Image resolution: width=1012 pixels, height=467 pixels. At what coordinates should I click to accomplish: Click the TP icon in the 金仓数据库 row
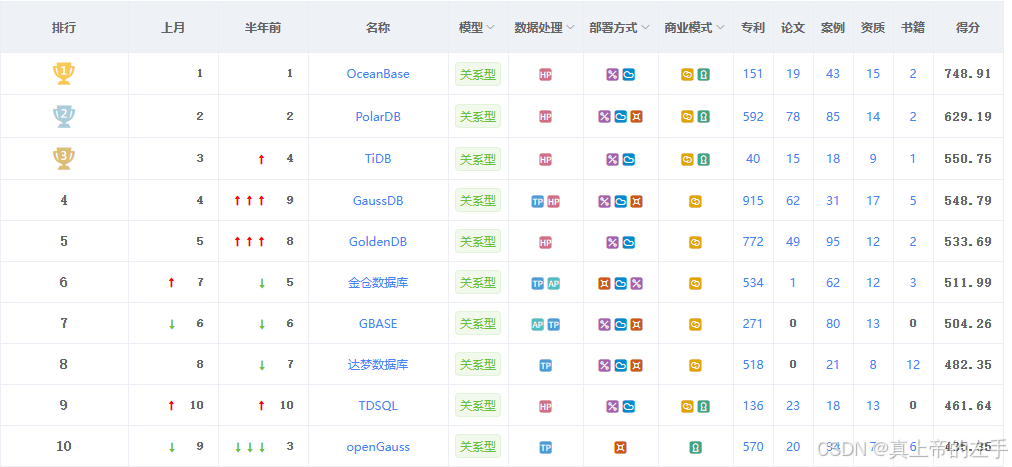pos(538,283)
